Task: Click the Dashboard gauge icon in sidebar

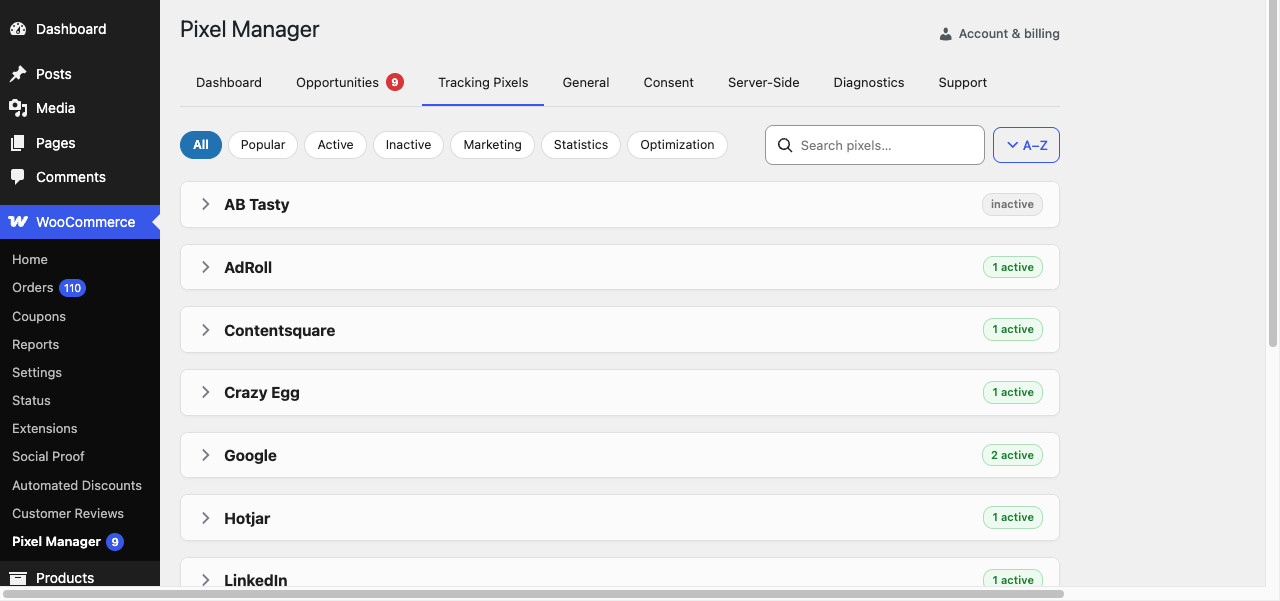Action: coord(18,29)
